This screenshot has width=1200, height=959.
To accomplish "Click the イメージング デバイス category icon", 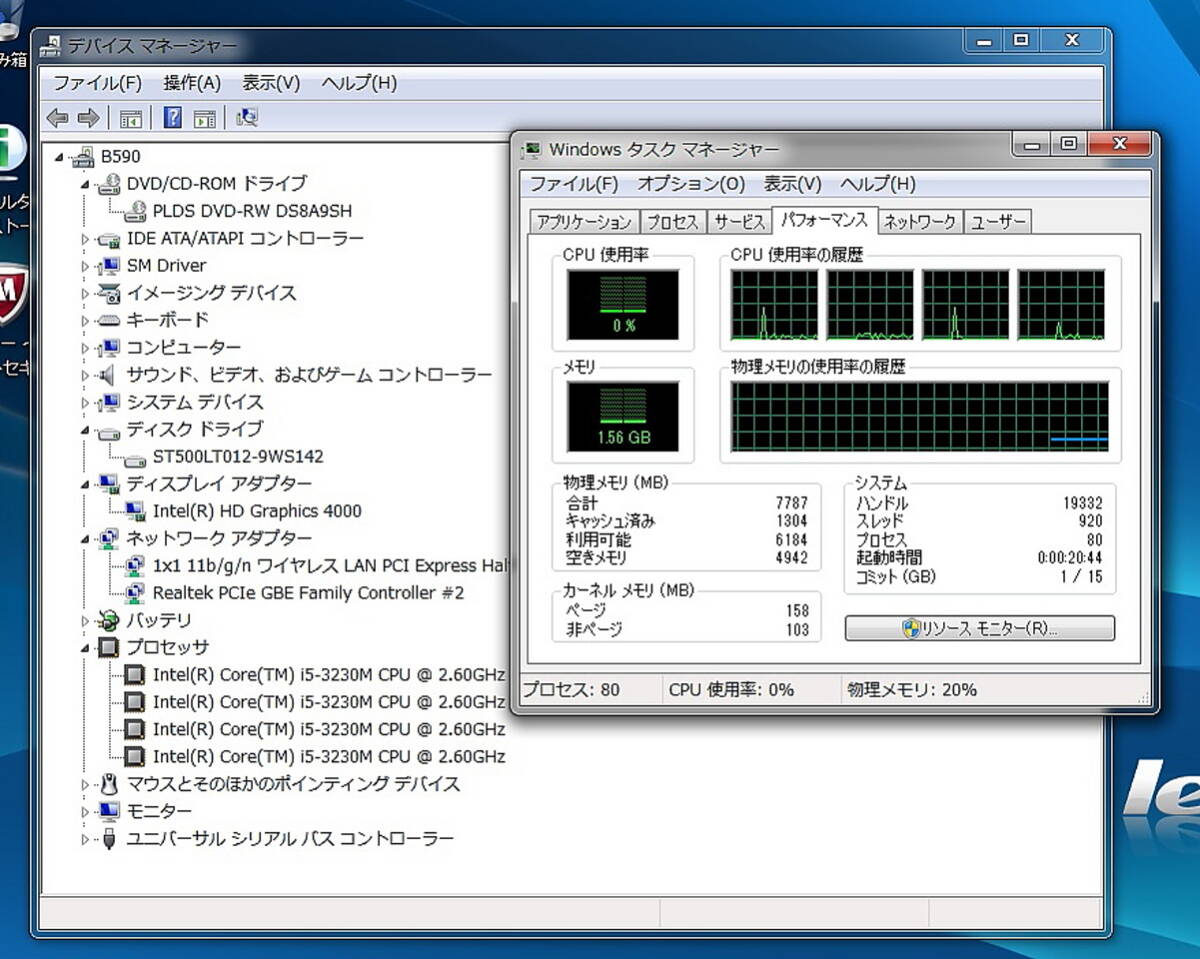I will (x=109, y=293).
